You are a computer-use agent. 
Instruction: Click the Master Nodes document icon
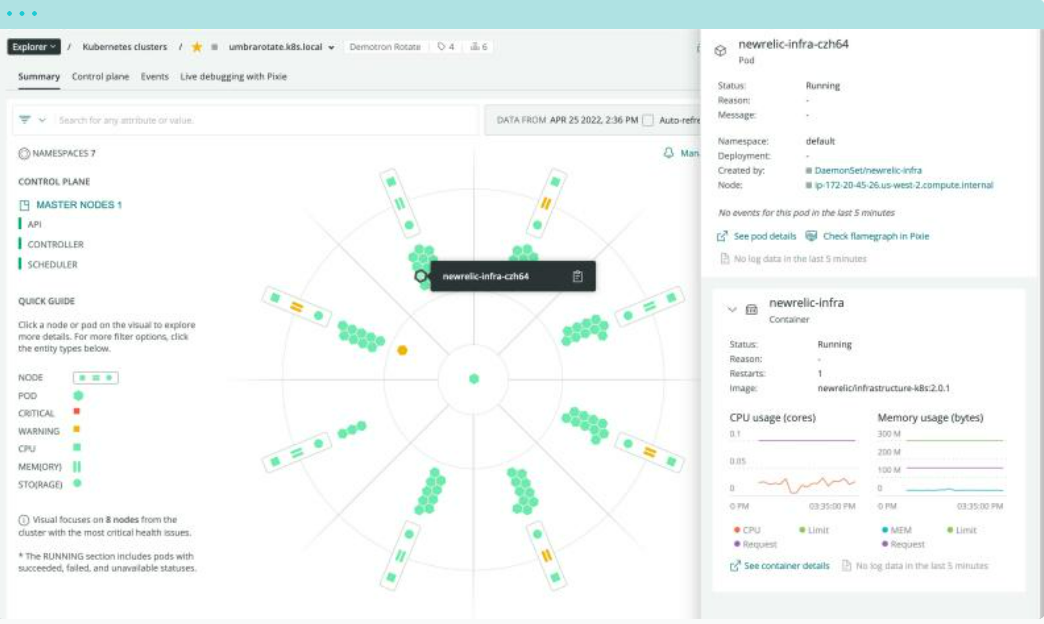[x=25, y=205]
